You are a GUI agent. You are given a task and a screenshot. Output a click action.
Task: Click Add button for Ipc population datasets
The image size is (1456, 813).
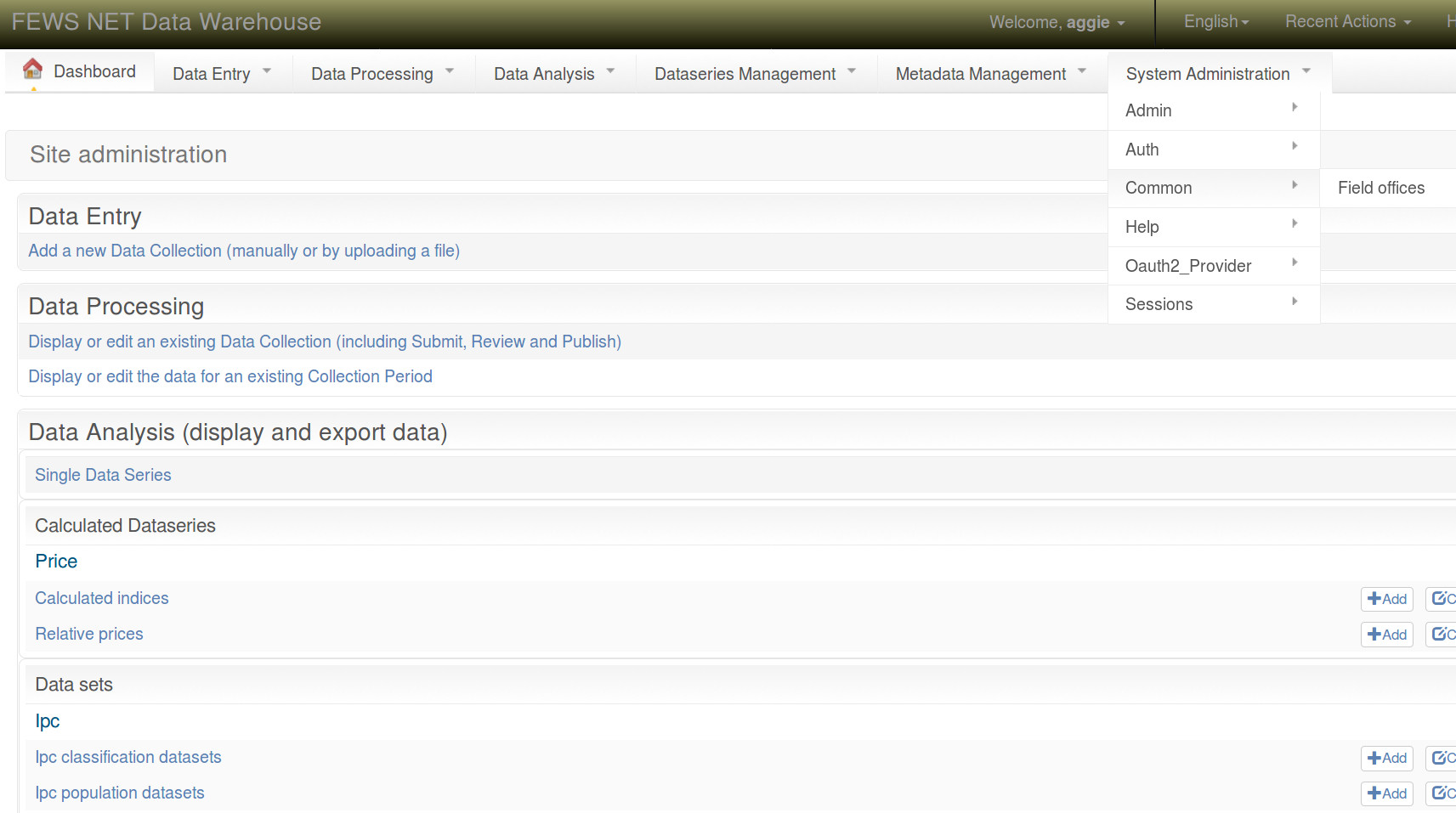click(1386, 793)
